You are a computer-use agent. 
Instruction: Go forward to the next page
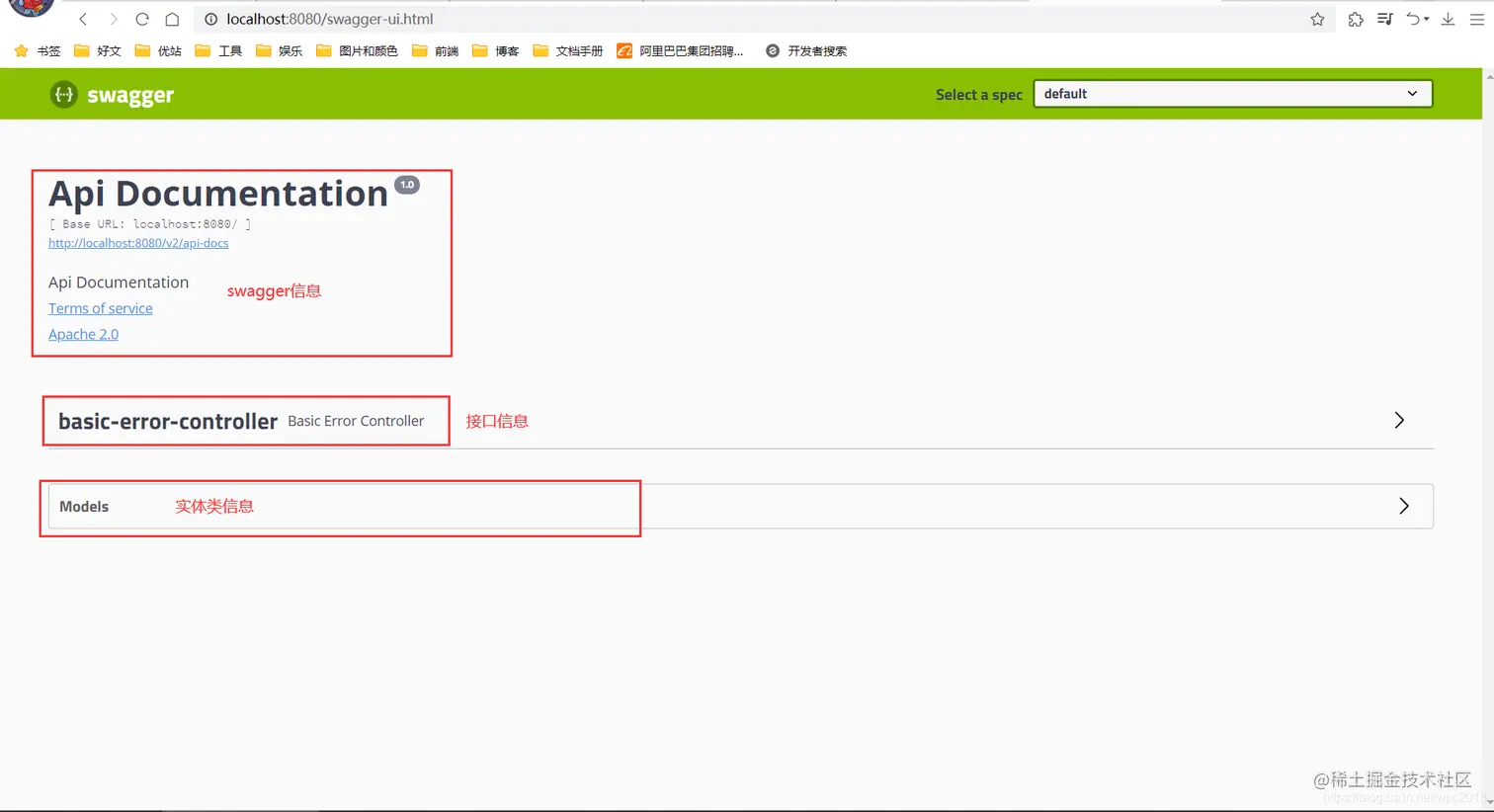(113, 19)
